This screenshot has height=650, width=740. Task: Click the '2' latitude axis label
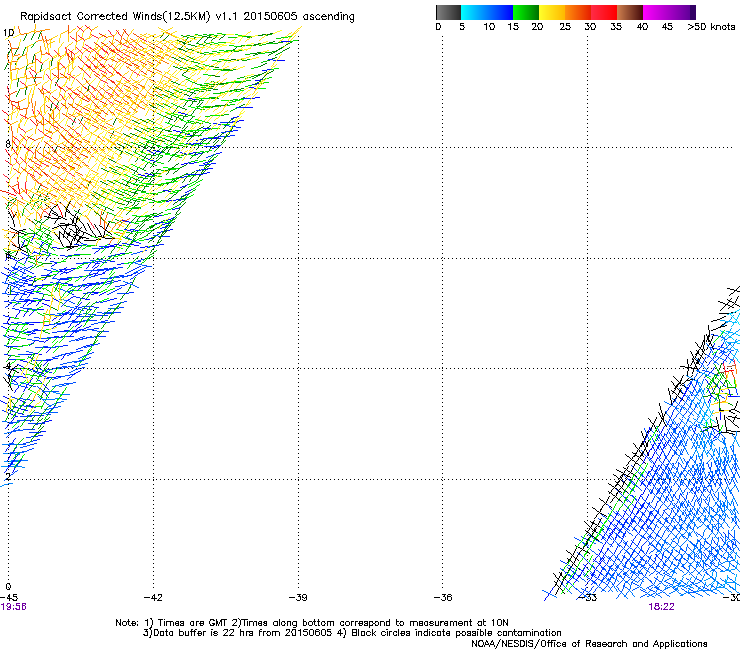pos(8,477)
